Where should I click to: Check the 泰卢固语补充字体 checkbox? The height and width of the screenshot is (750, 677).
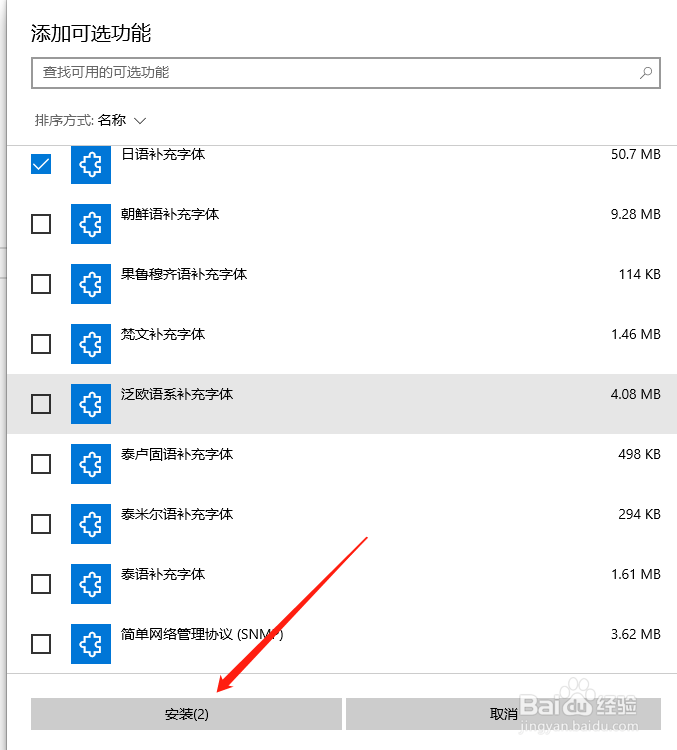[41, 464]
